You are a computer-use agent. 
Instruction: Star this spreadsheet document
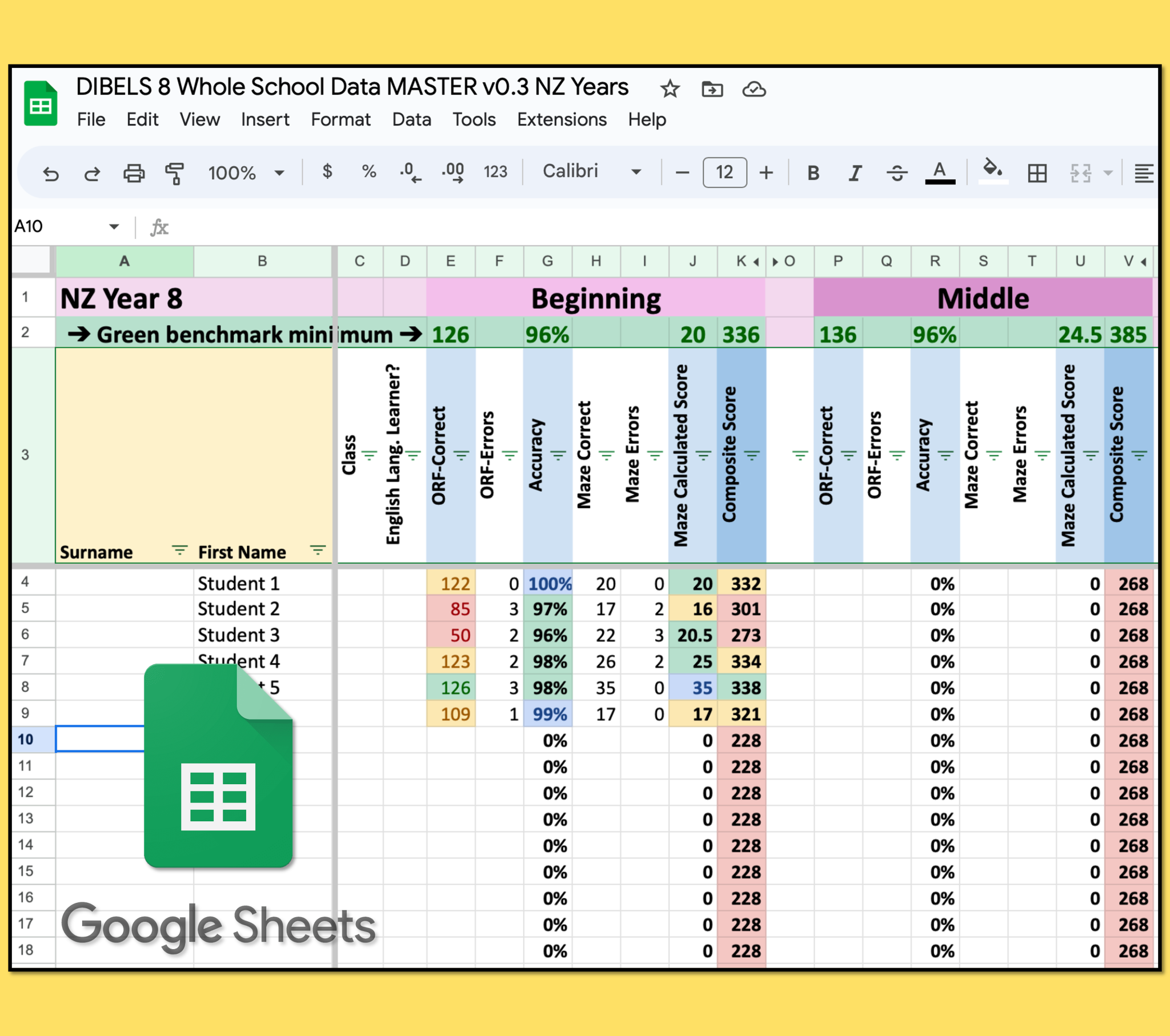click(669, 89)
